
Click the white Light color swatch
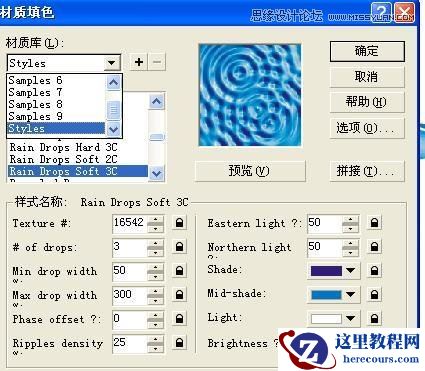pos(326,319)
